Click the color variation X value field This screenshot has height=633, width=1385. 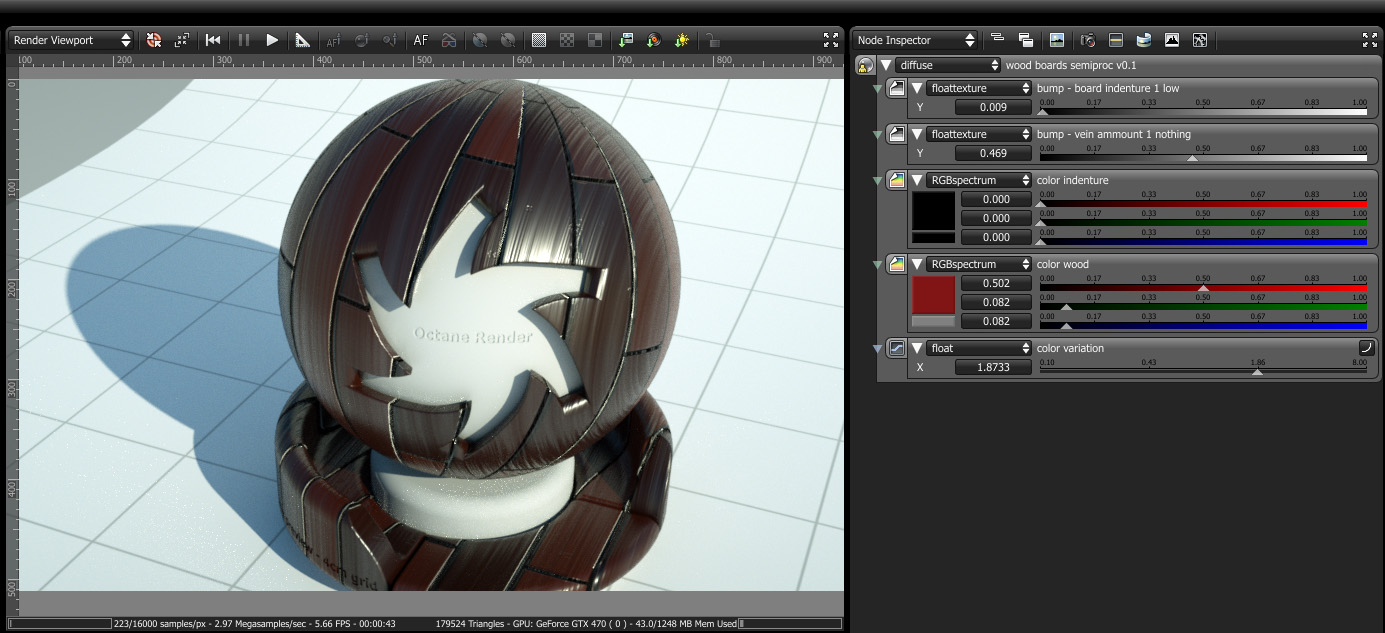(992, 367)
